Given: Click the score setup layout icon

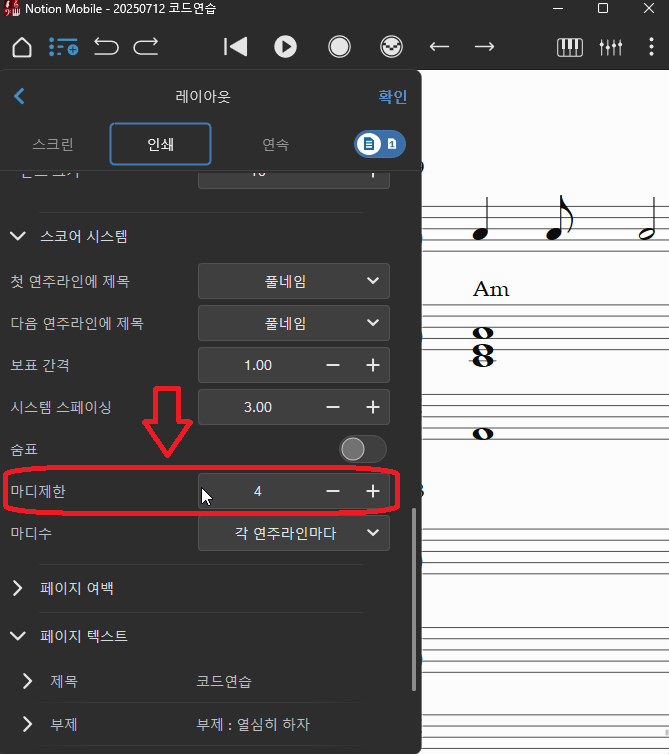Looking at the screenshot, I should tap(64, 47).
